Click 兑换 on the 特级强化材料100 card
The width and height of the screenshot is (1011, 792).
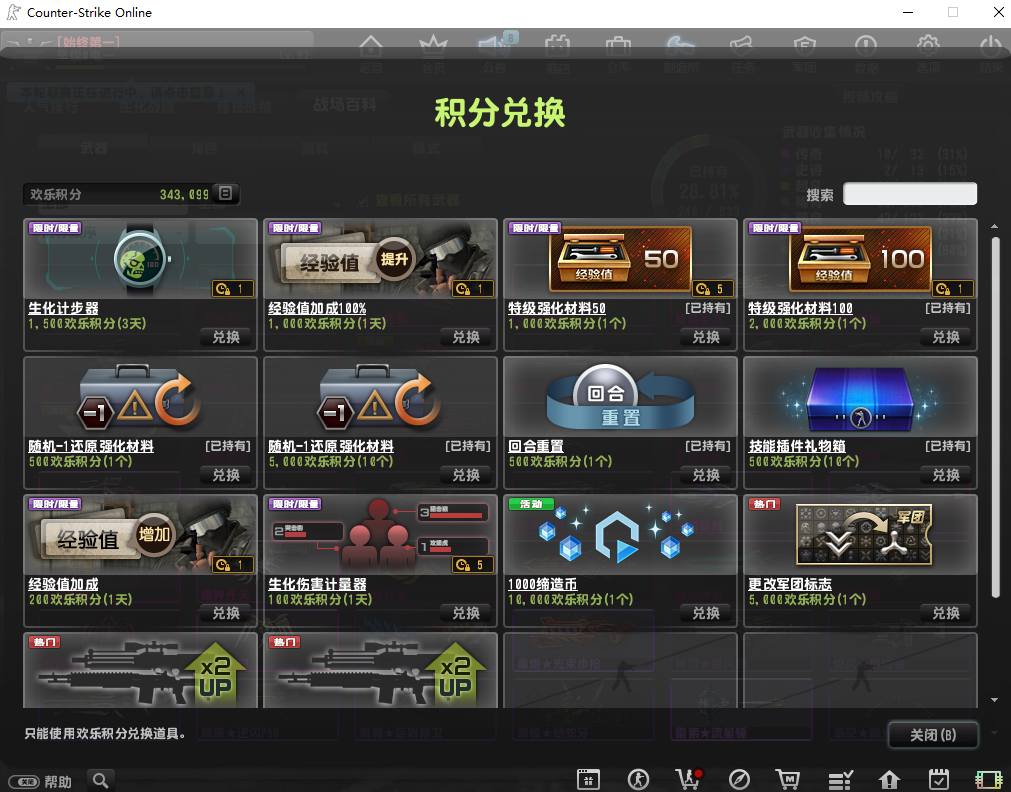click(x=946, y=337)
